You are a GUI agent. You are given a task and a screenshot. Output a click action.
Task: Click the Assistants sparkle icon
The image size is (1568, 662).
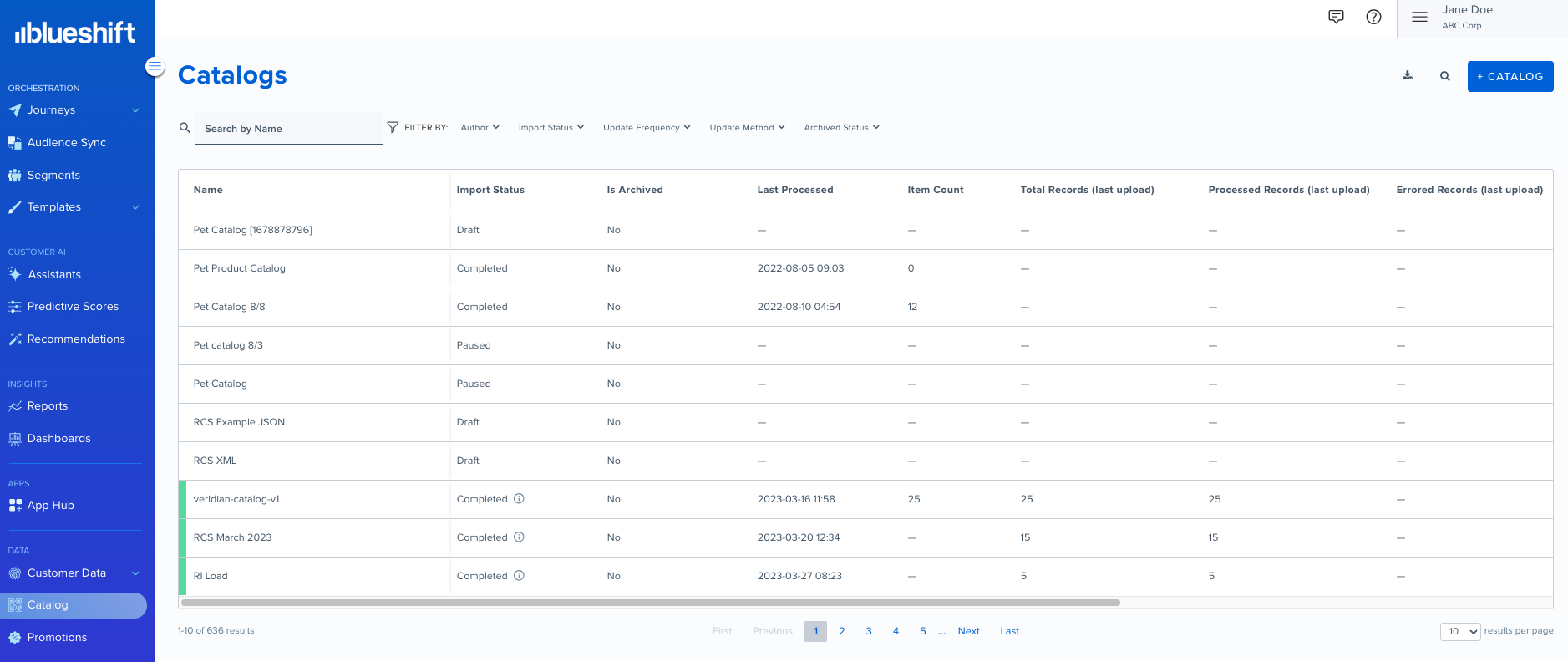(x=15, y=274)
